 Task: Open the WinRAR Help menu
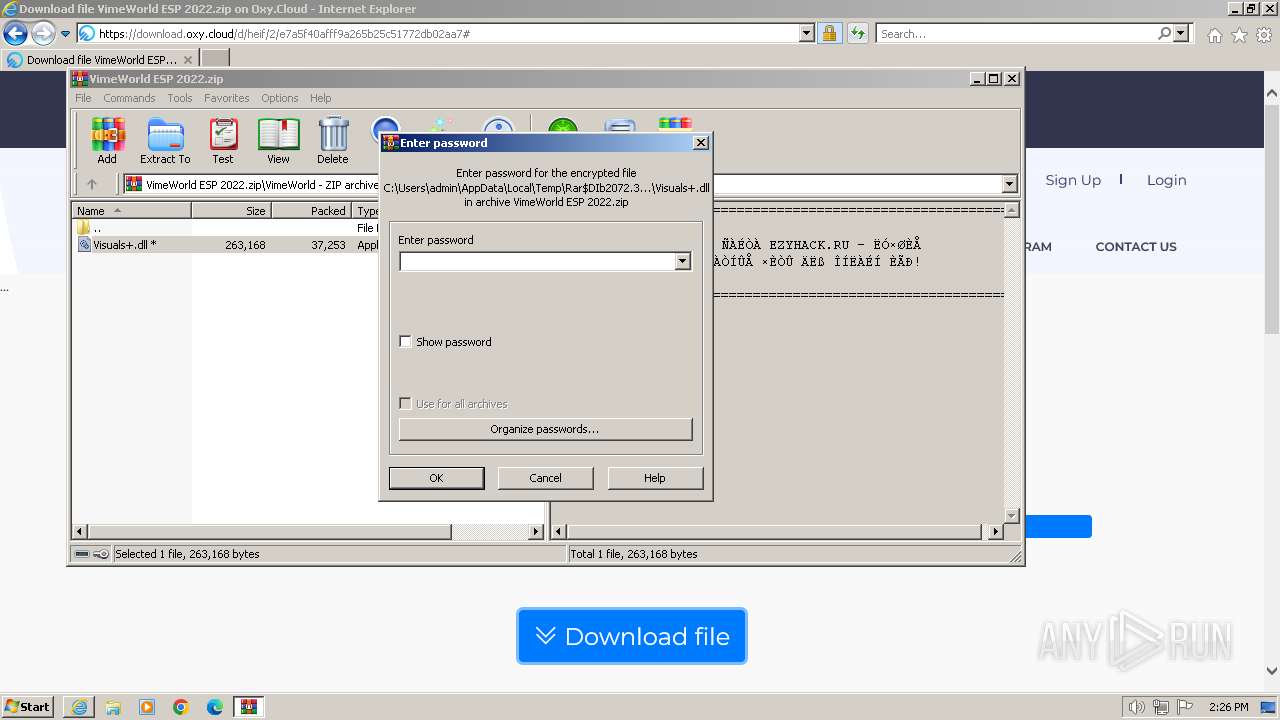[x=320, y=98]
